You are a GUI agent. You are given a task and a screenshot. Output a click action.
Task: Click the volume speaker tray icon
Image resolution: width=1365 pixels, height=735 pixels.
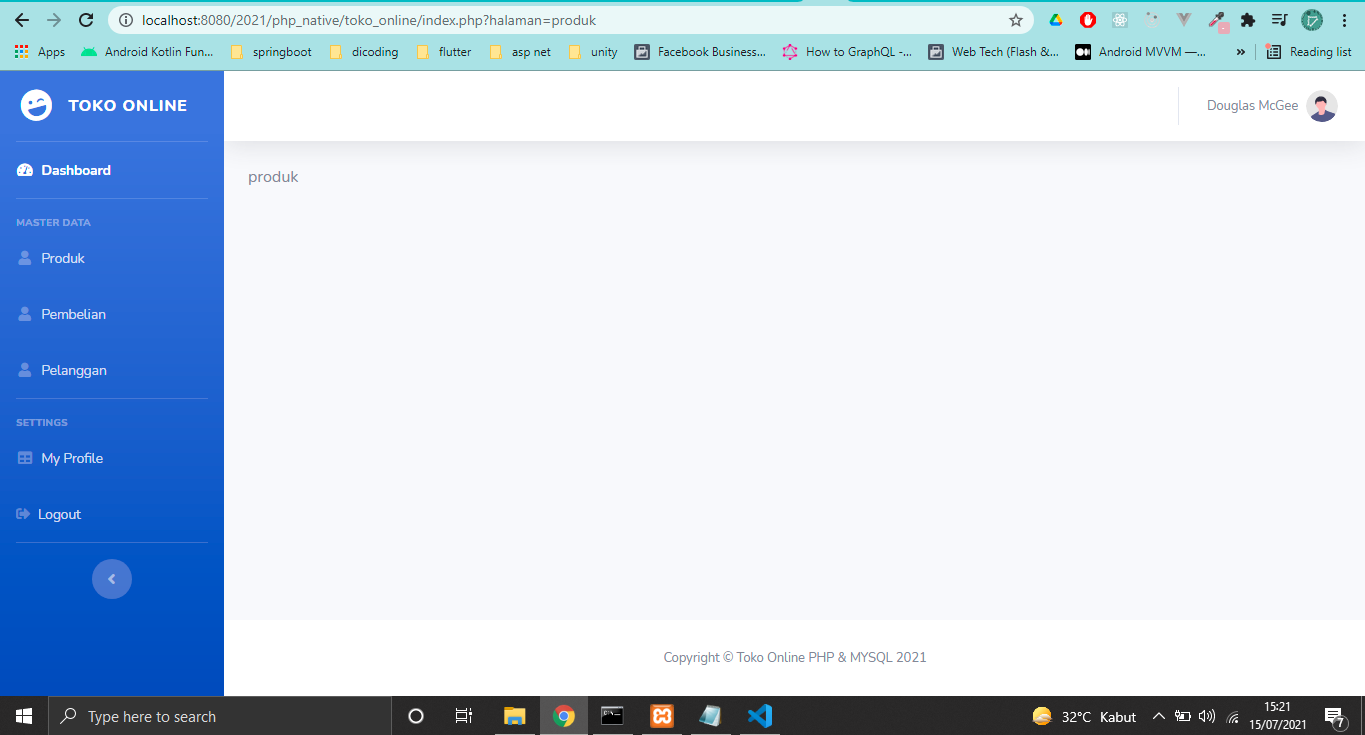click(x=1207, y=716)
